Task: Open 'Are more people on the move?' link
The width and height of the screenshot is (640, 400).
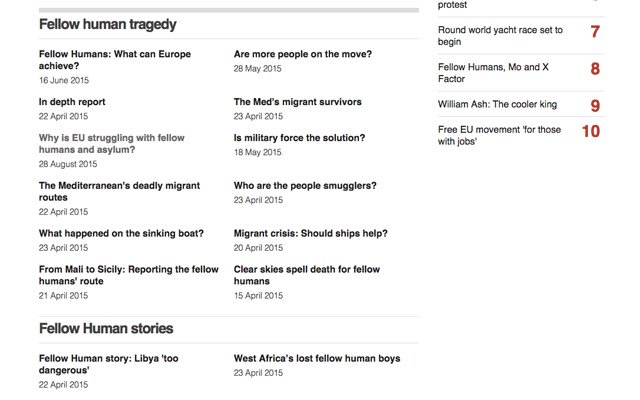Action: click(x=302, y=54)
